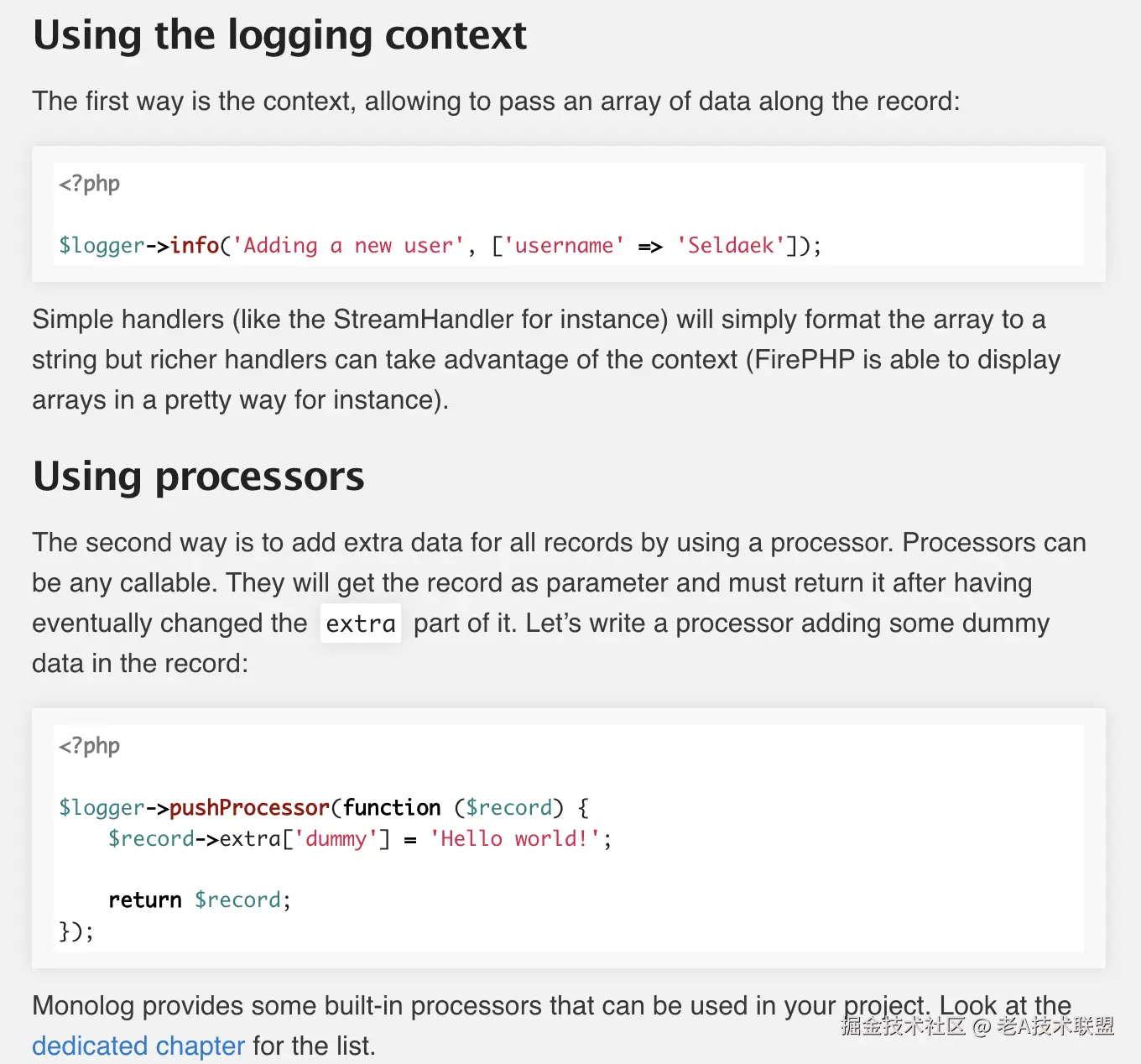This screenshot has width=1141, height=1064.
Task: Click the pushProcessor method name
Action: [x=249, y=808]
